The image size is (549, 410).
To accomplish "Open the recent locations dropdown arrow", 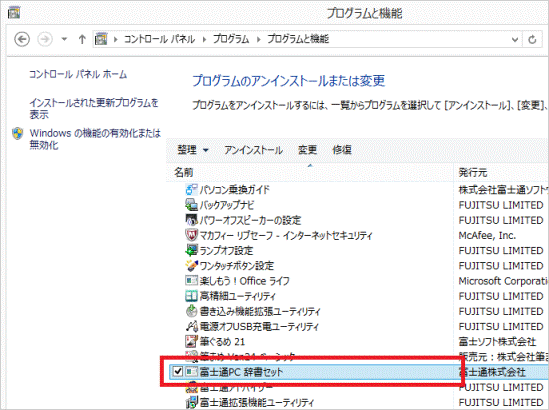I will click(x=64, y=39).
